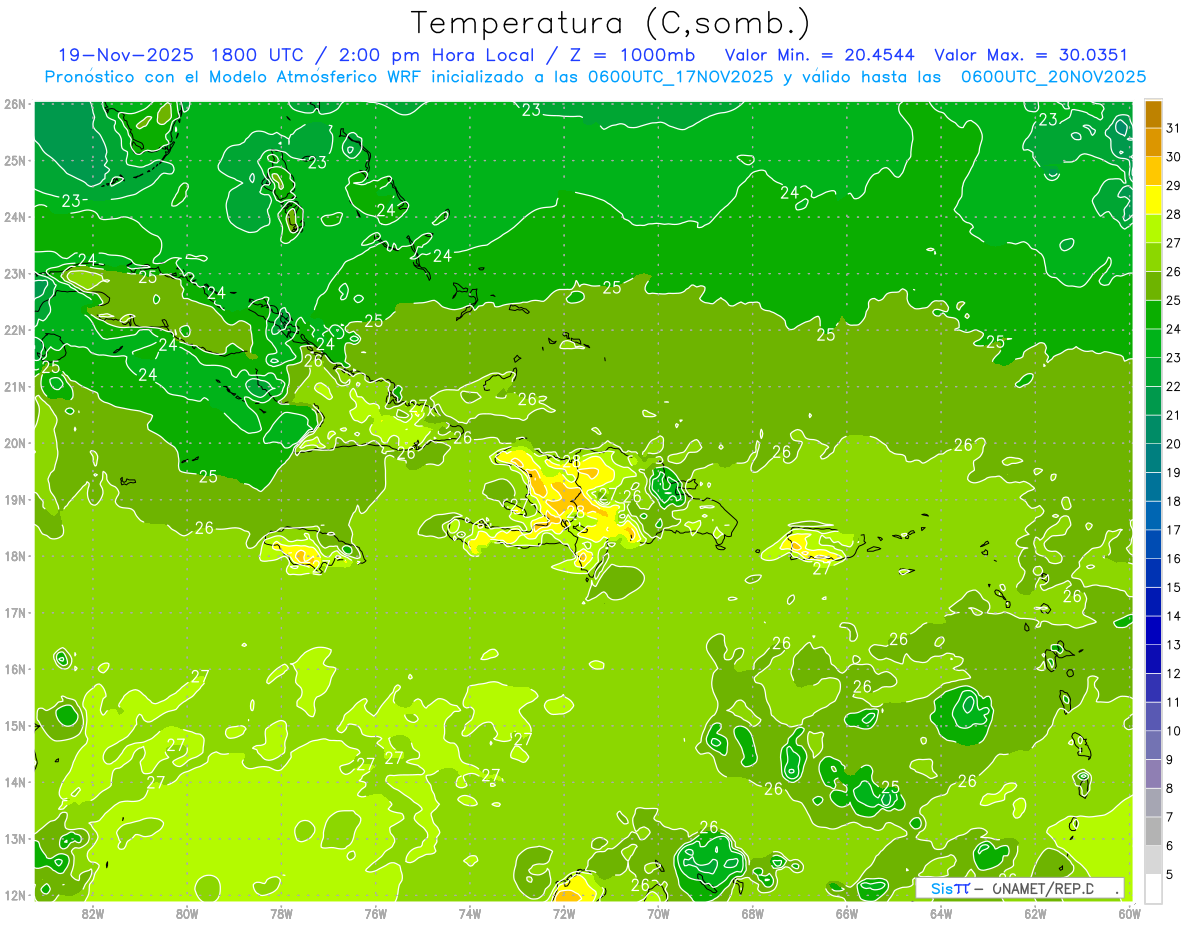Click the initialization time "0600UTC_17NOV2025"

coord(675,76)
